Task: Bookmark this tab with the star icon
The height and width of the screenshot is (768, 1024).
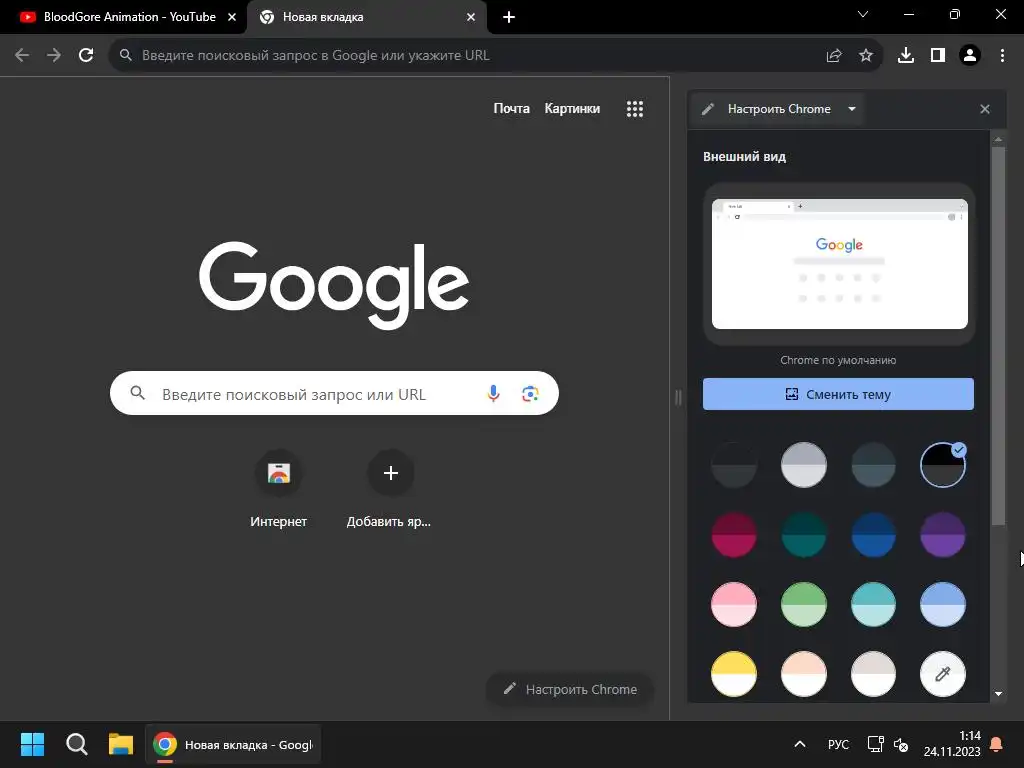Action: (866, 56)
